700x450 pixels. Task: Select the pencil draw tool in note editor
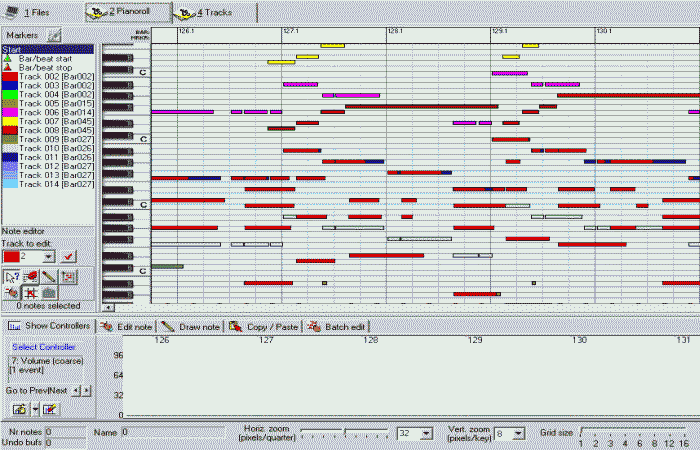(x=49, y=276)
